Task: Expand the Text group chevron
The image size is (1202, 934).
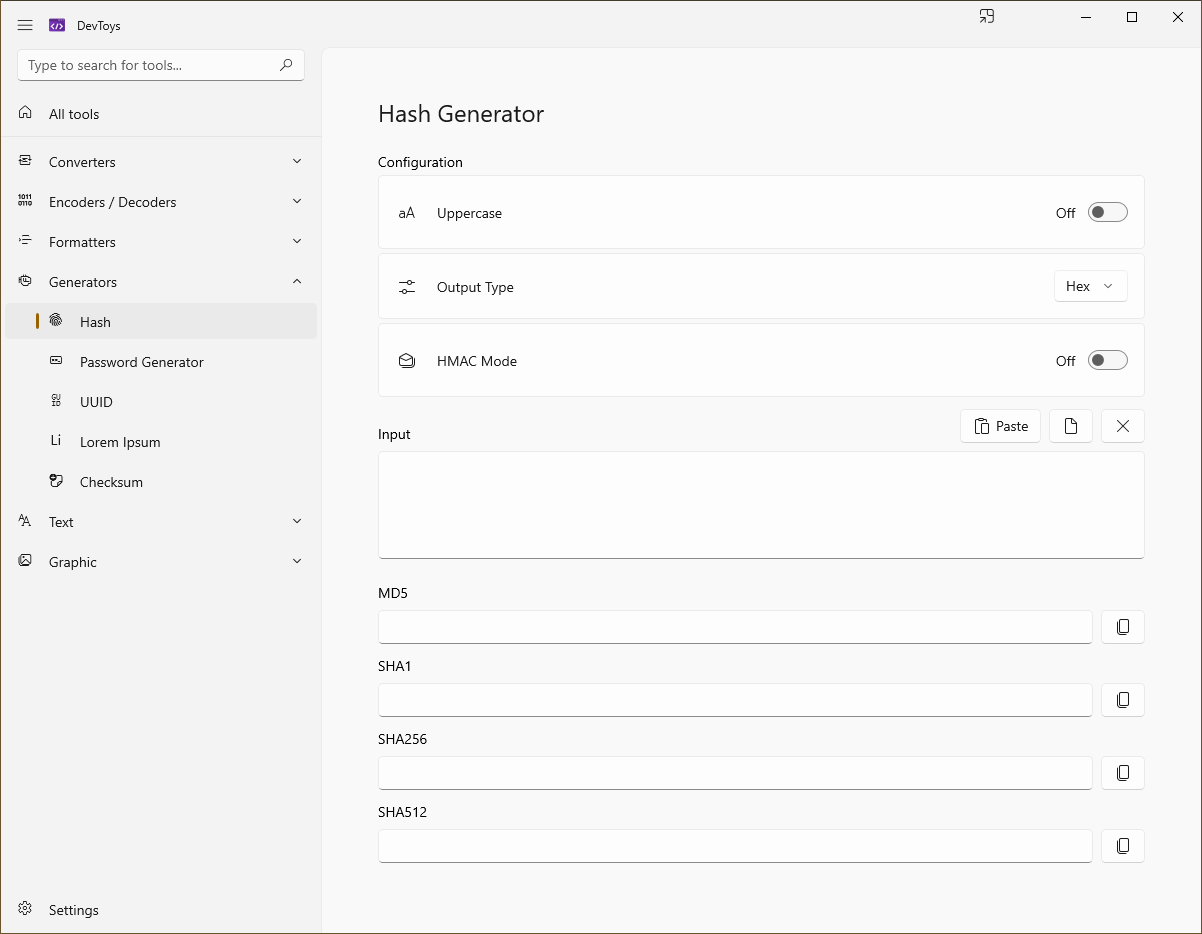Action: pyautogui.click(x=297, y=521)
